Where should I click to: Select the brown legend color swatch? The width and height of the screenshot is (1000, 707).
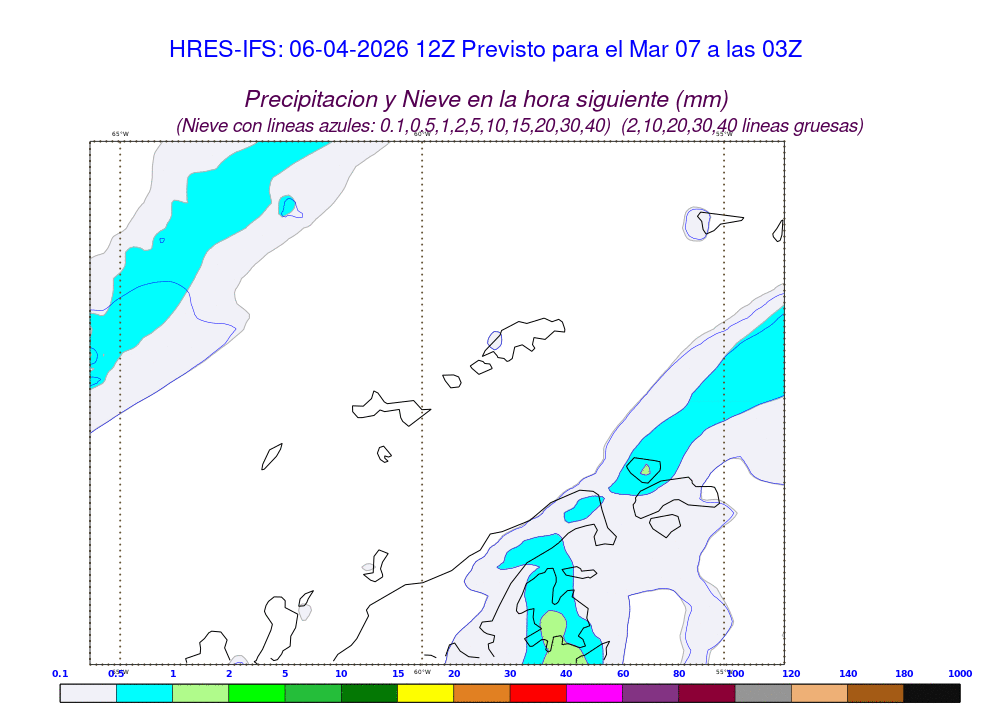click(x=875, y=692)
